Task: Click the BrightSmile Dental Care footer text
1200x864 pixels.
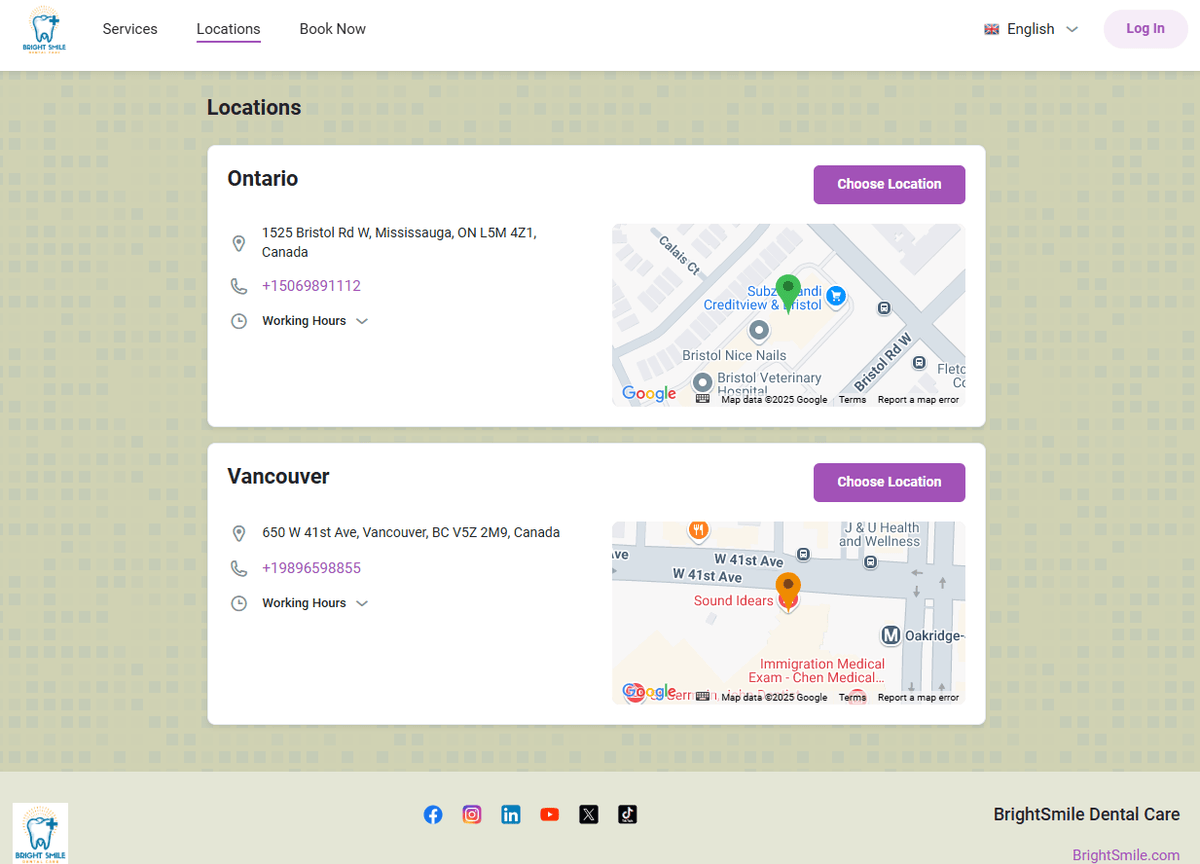Action: click(1086, 815)
